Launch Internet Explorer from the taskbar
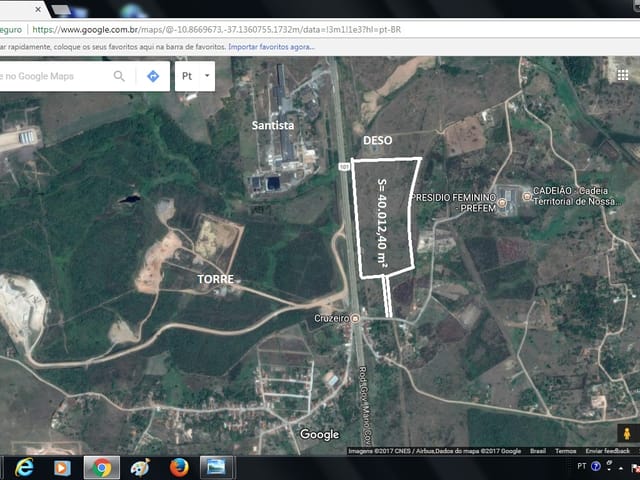640x480 pixels. tap(24, 467)
